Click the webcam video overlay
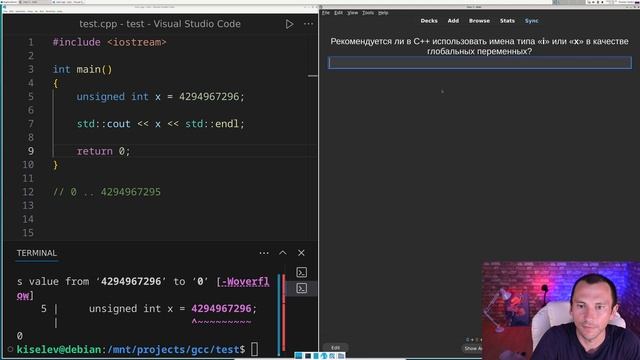The height and width of the screenshot is (360, 640). click(561, 311)
